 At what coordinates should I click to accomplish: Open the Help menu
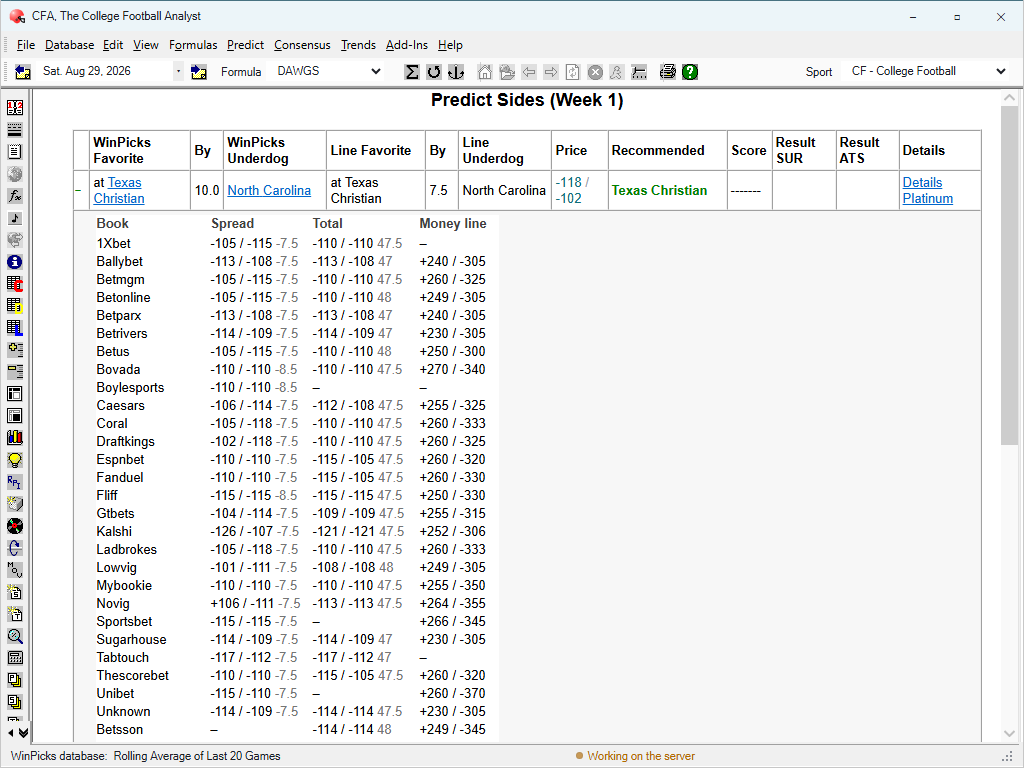click(x=450, y=45)
